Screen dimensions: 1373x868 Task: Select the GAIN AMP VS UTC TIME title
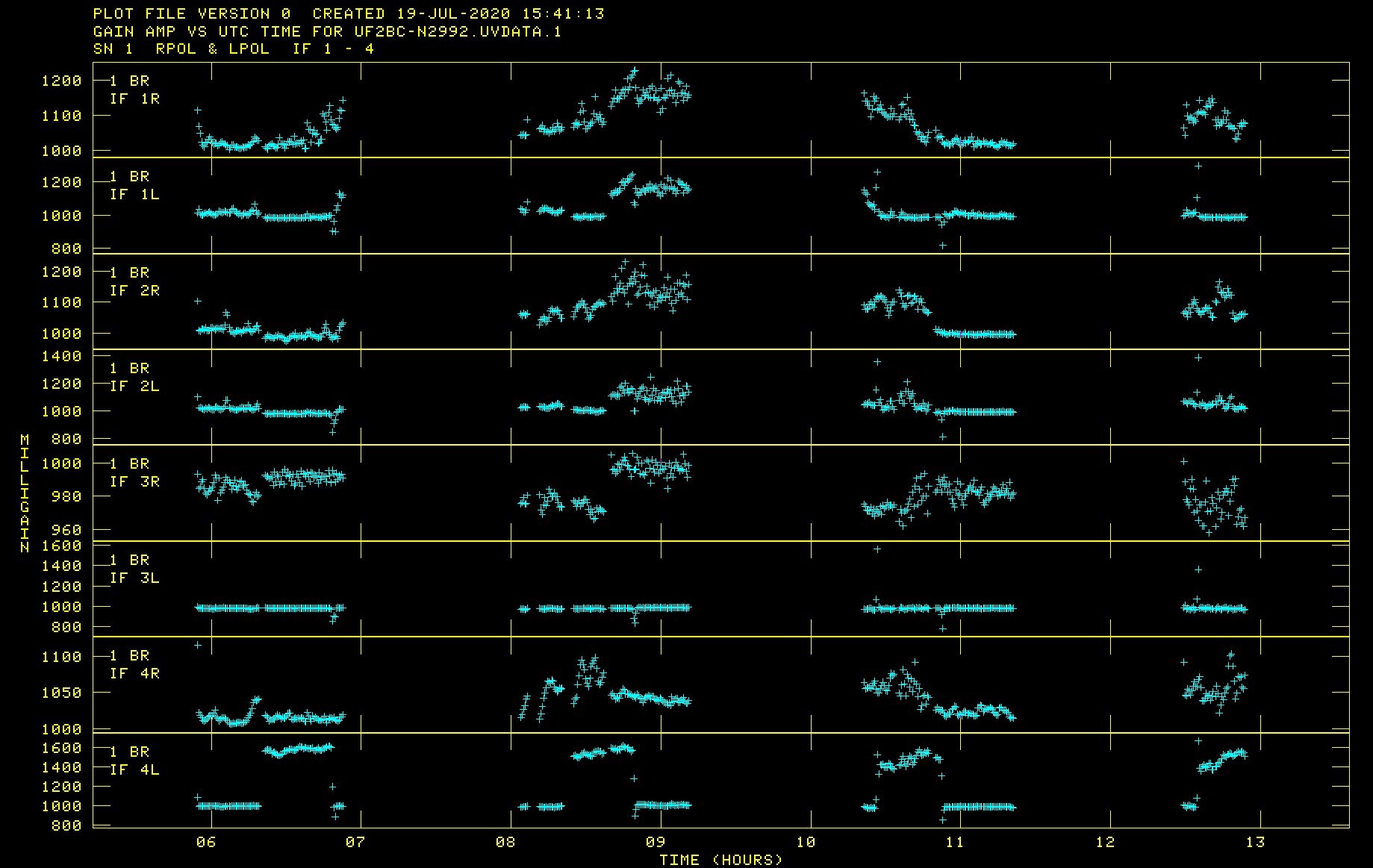click(x=326, y=31)
